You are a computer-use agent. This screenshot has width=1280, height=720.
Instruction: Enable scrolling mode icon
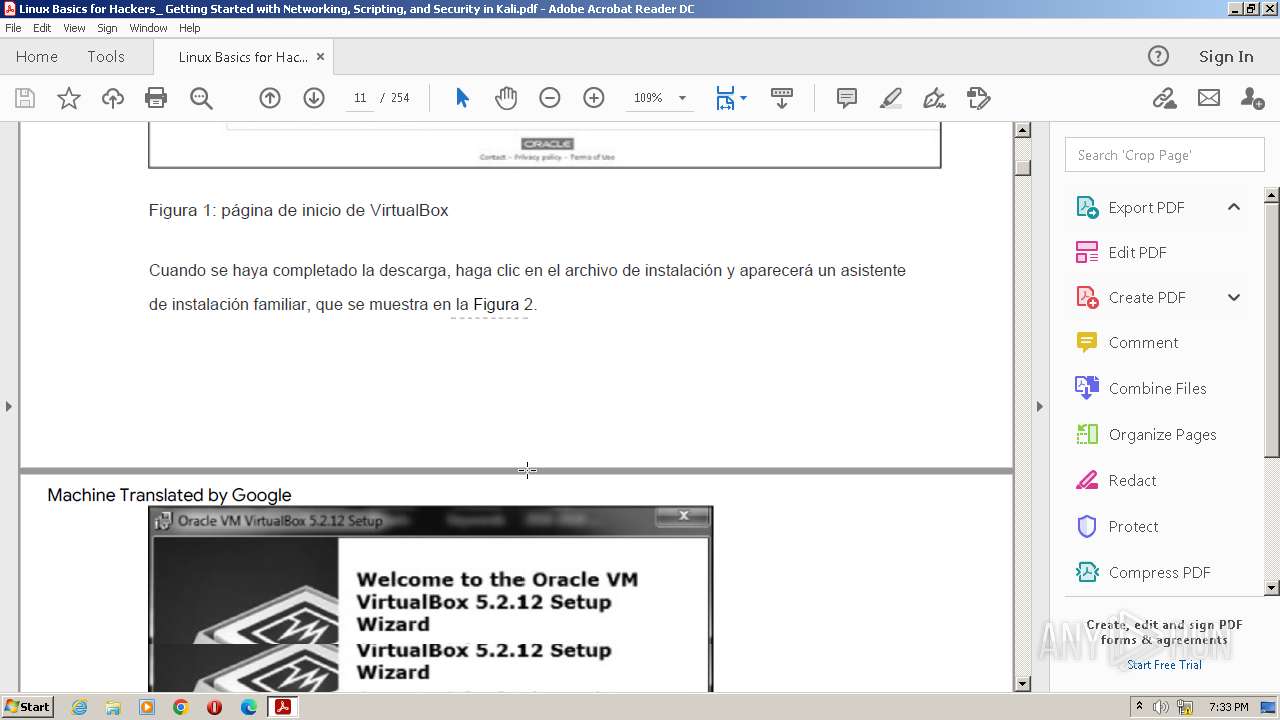point(782,98)
